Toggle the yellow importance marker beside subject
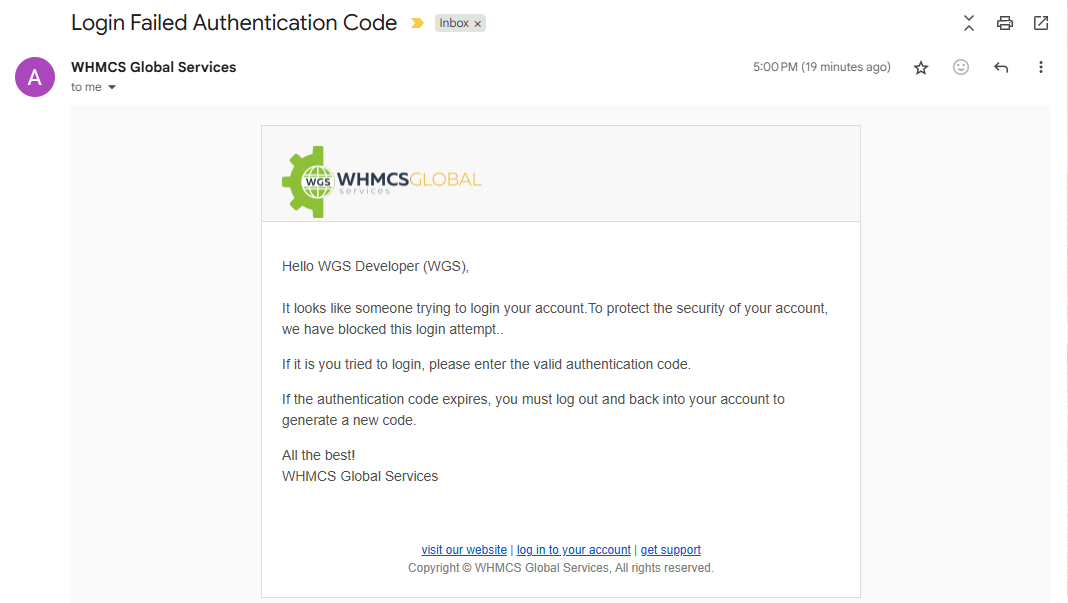The image size is (1068, 603). (x=417, y=23)
